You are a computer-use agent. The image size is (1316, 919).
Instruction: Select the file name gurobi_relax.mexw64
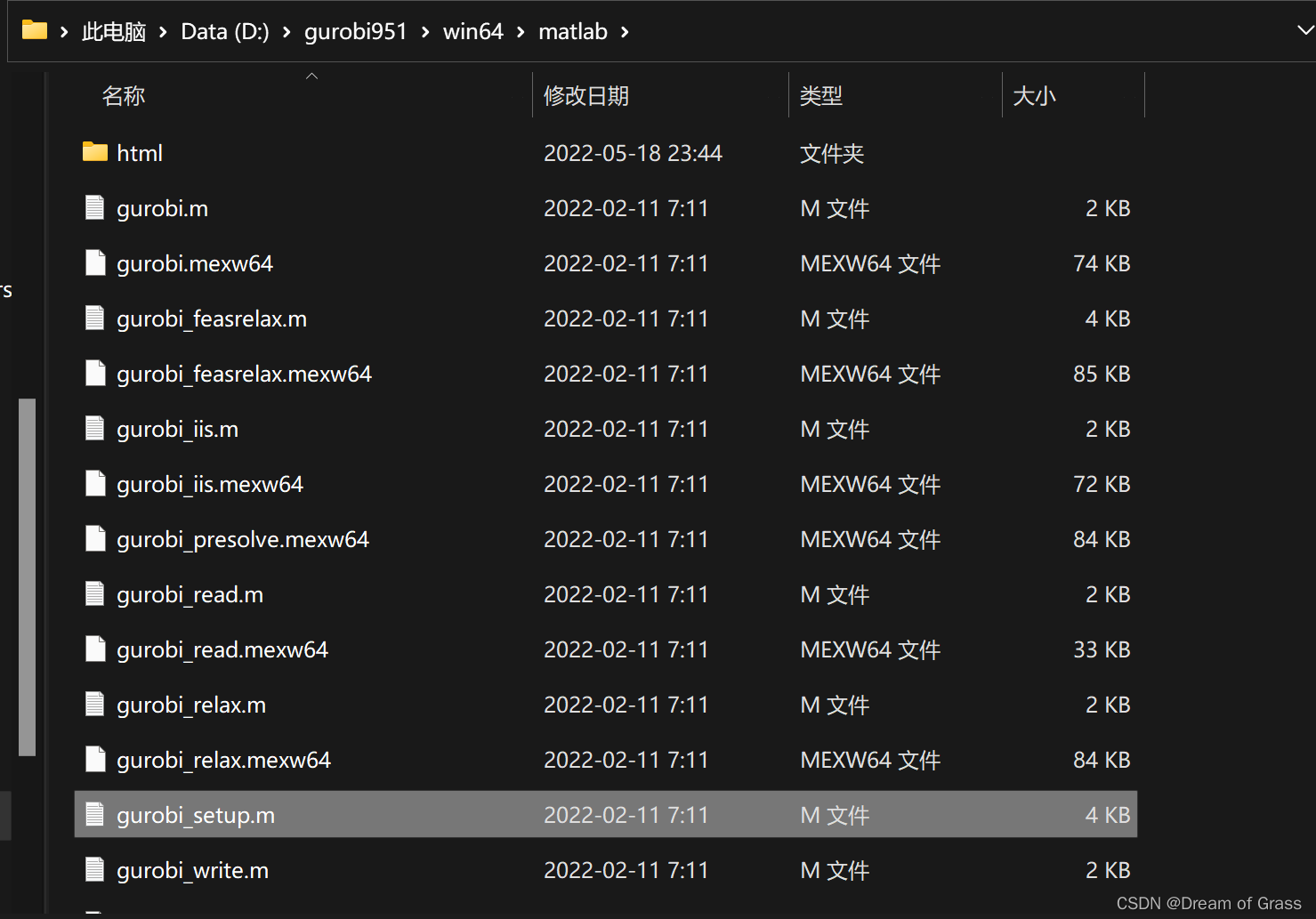click(x=223, y=760)
